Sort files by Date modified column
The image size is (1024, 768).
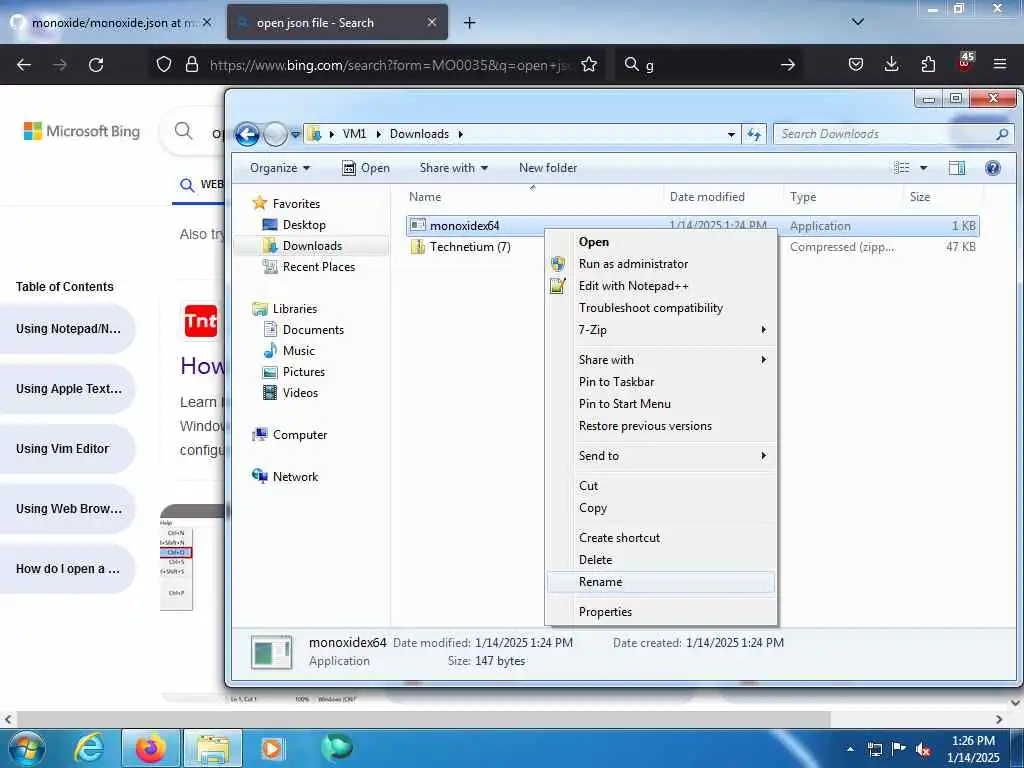tap(707, 197)
